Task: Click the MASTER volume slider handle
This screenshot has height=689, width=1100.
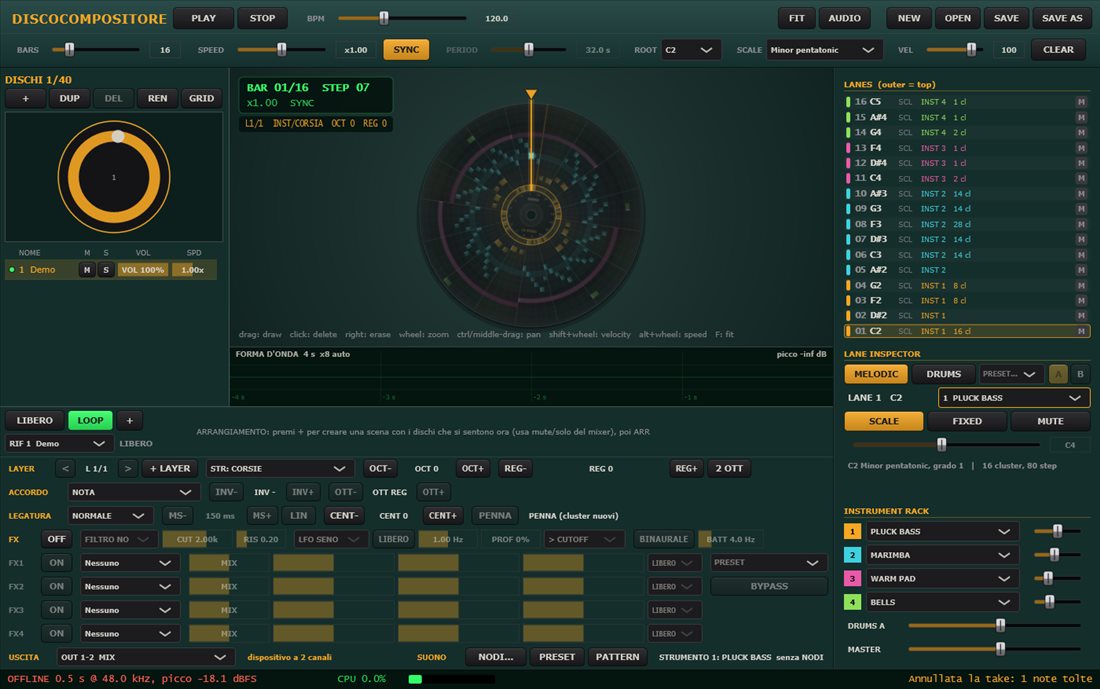Action: coord(1000,649)
